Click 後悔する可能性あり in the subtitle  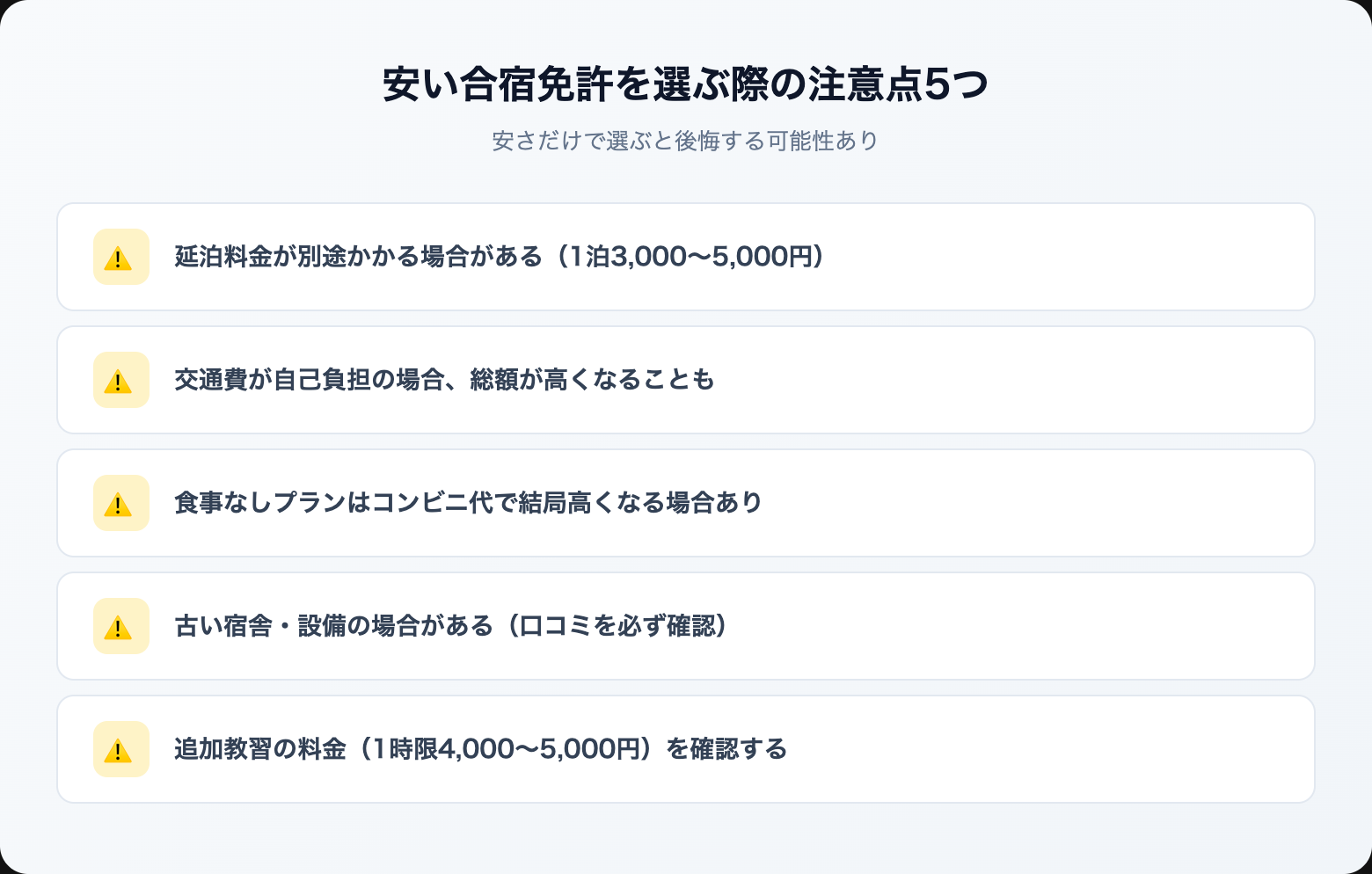(777, 141)
